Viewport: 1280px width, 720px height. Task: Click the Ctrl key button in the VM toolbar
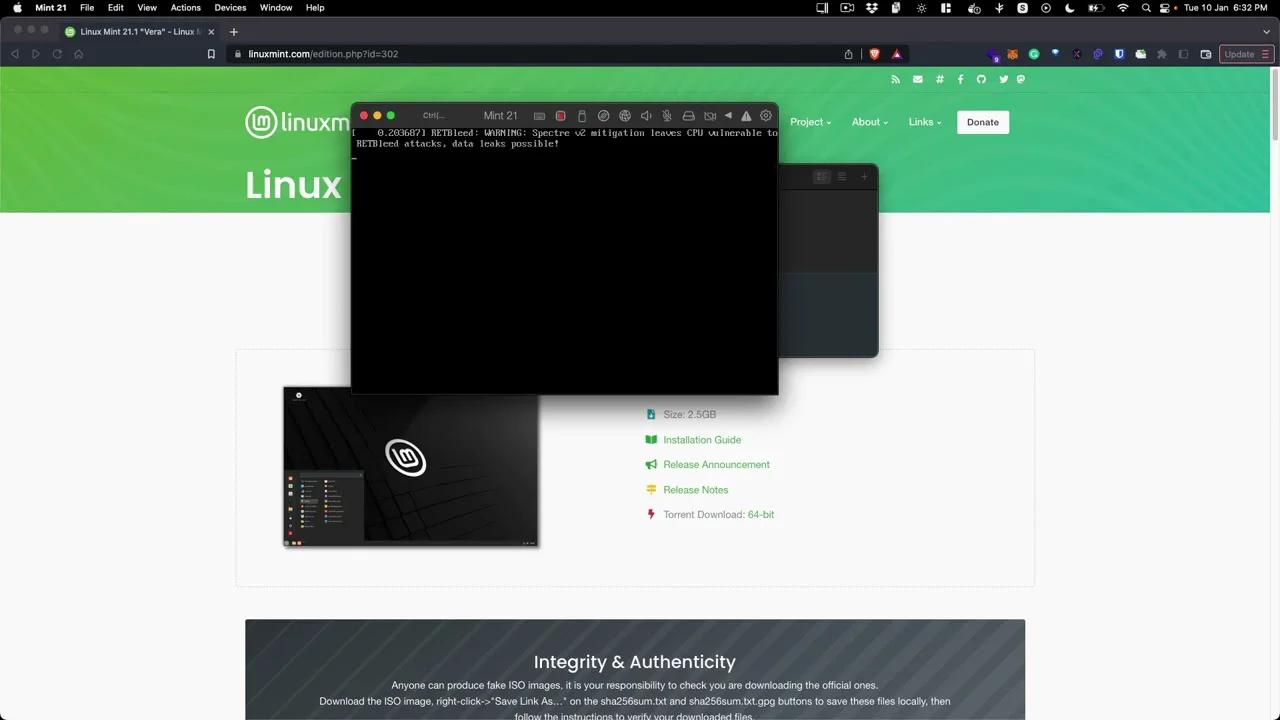(x=432, y=115)
